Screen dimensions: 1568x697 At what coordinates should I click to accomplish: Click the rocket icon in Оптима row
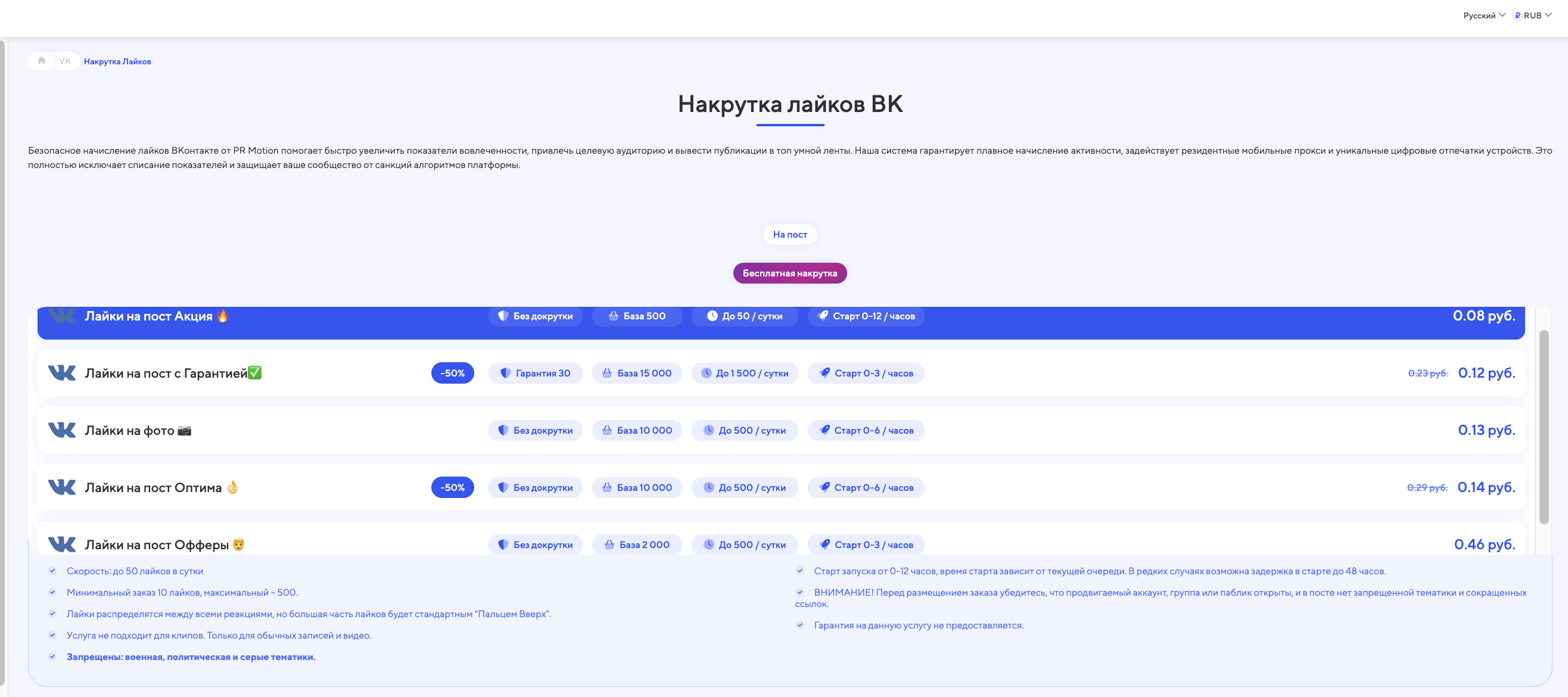point(824,487)
